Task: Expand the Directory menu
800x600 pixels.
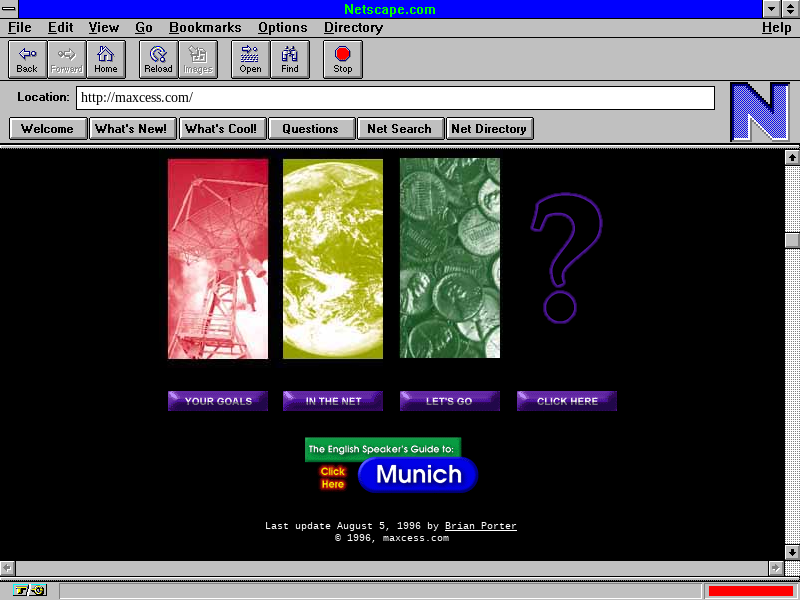Action: click(353, 28)
